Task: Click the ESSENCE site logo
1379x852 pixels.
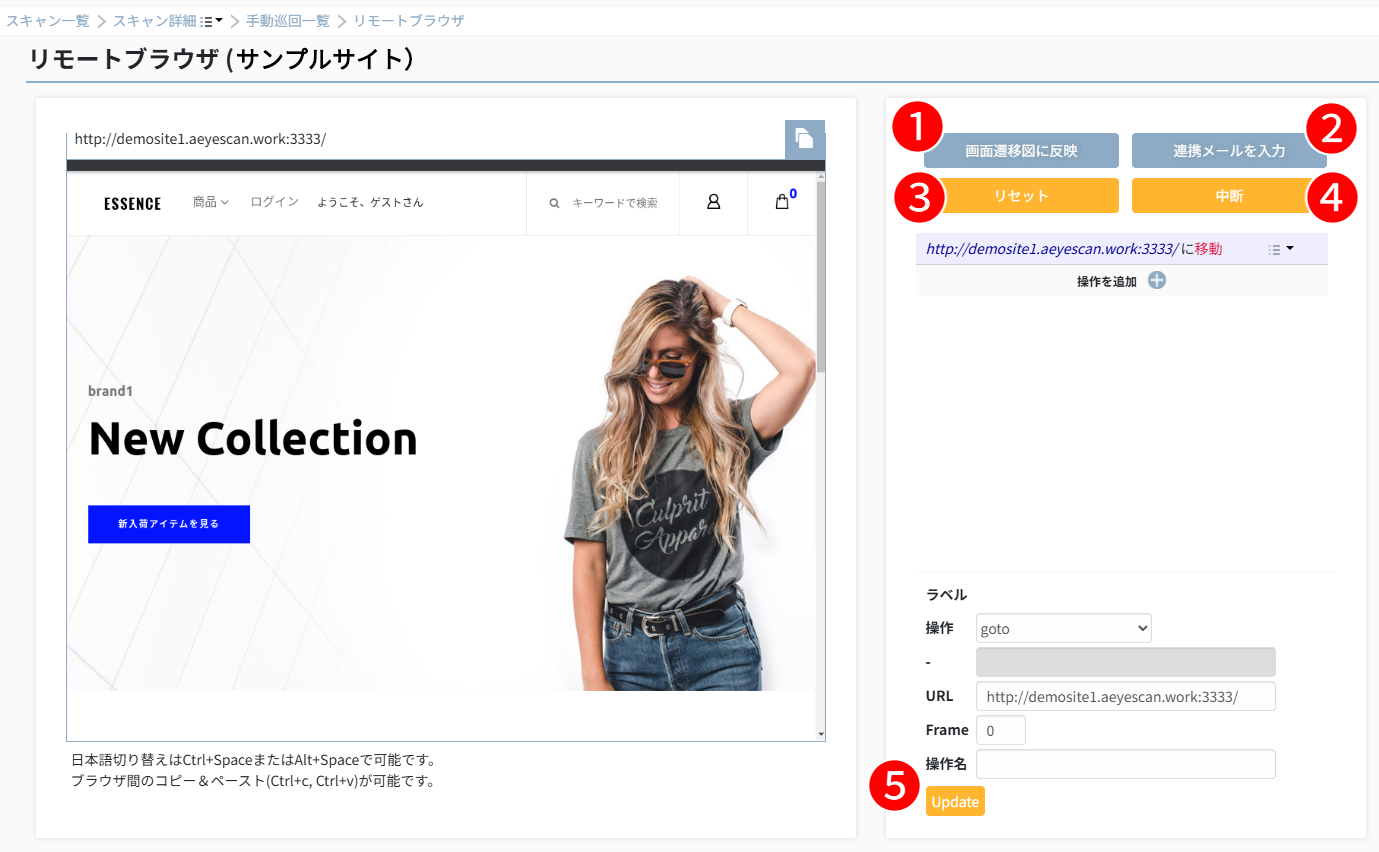Action: click(132, 204)
